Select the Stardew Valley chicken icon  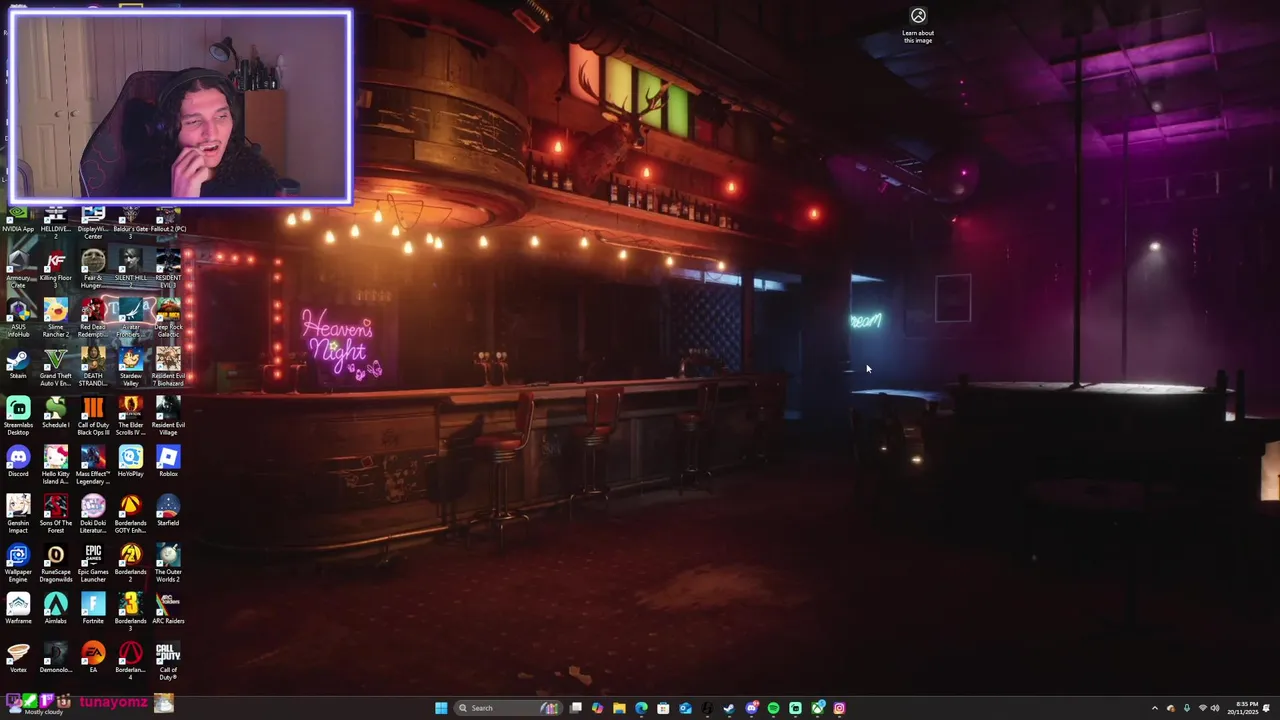(x=130, y=367)
